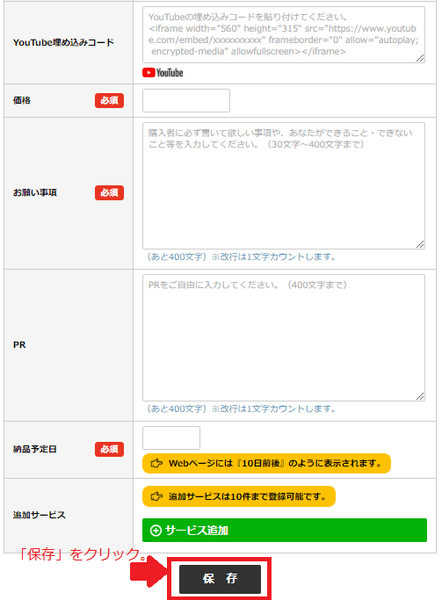Click the YouTube embed code textarea
This screenshot has height=600, width=442.
point(284,34)
